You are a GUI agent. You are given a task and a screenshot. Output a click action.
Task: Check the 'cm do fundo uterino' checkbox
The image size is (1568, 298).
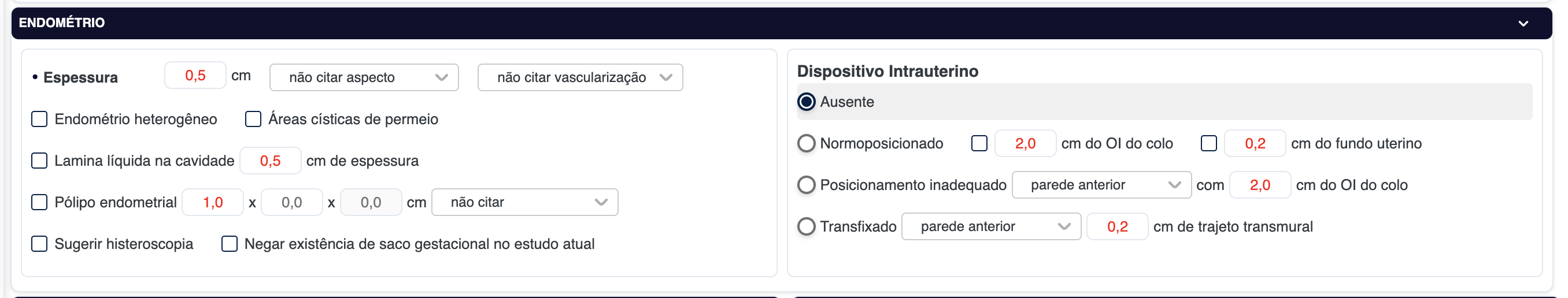1209,144
